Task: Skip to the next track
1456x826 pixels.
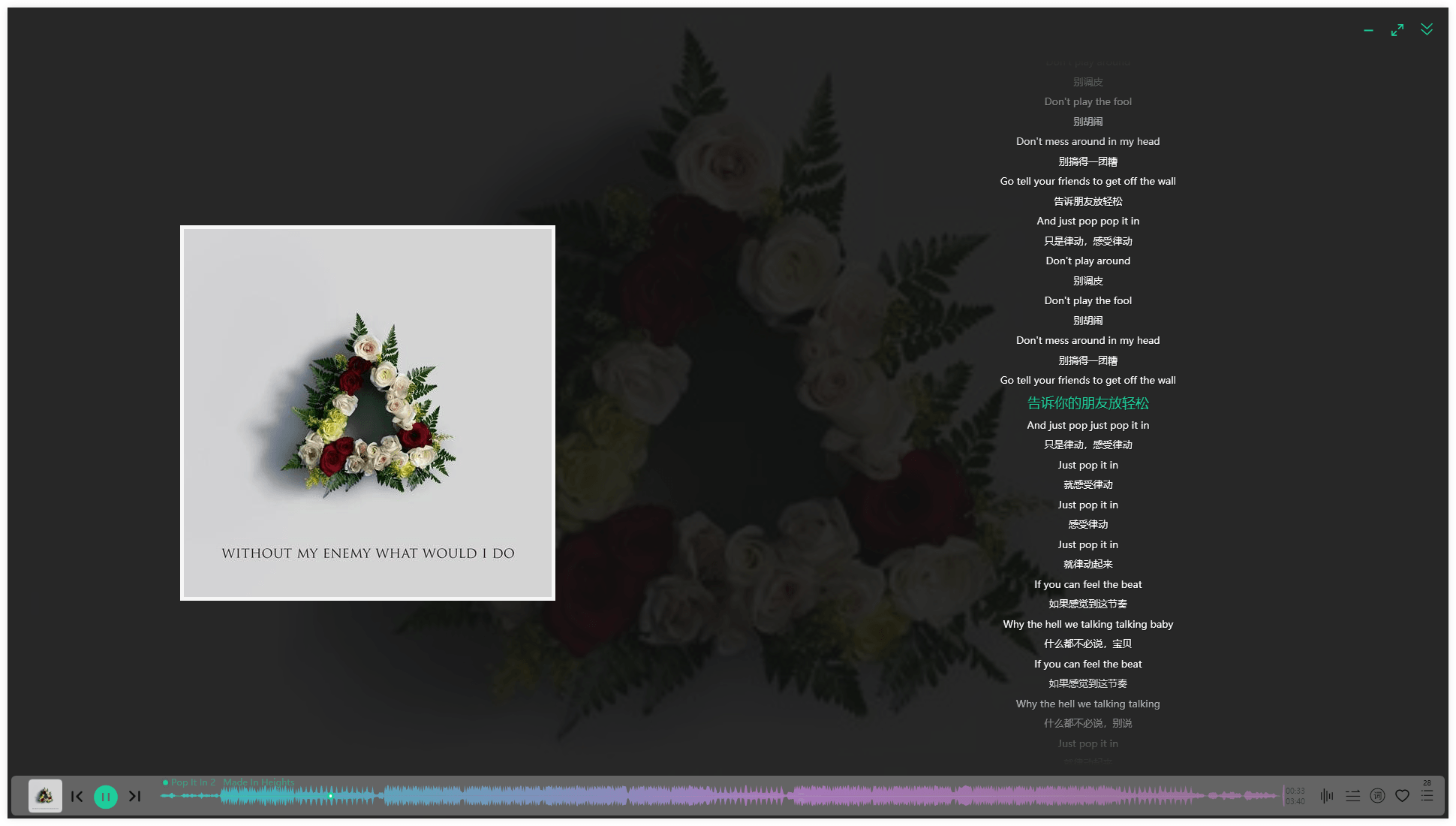Action: click(135, 796)
